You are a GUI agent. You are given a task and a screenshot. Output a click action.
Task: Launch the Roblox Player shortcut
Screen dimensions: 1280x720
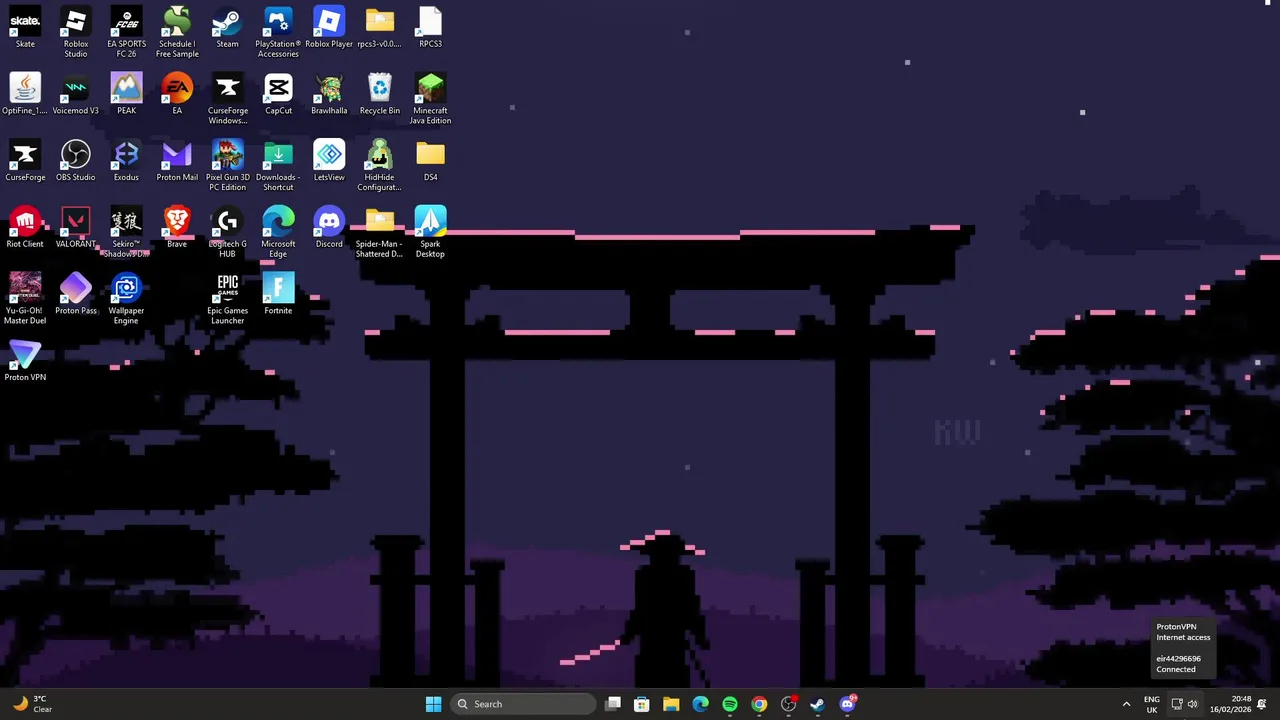click(329, 27)
